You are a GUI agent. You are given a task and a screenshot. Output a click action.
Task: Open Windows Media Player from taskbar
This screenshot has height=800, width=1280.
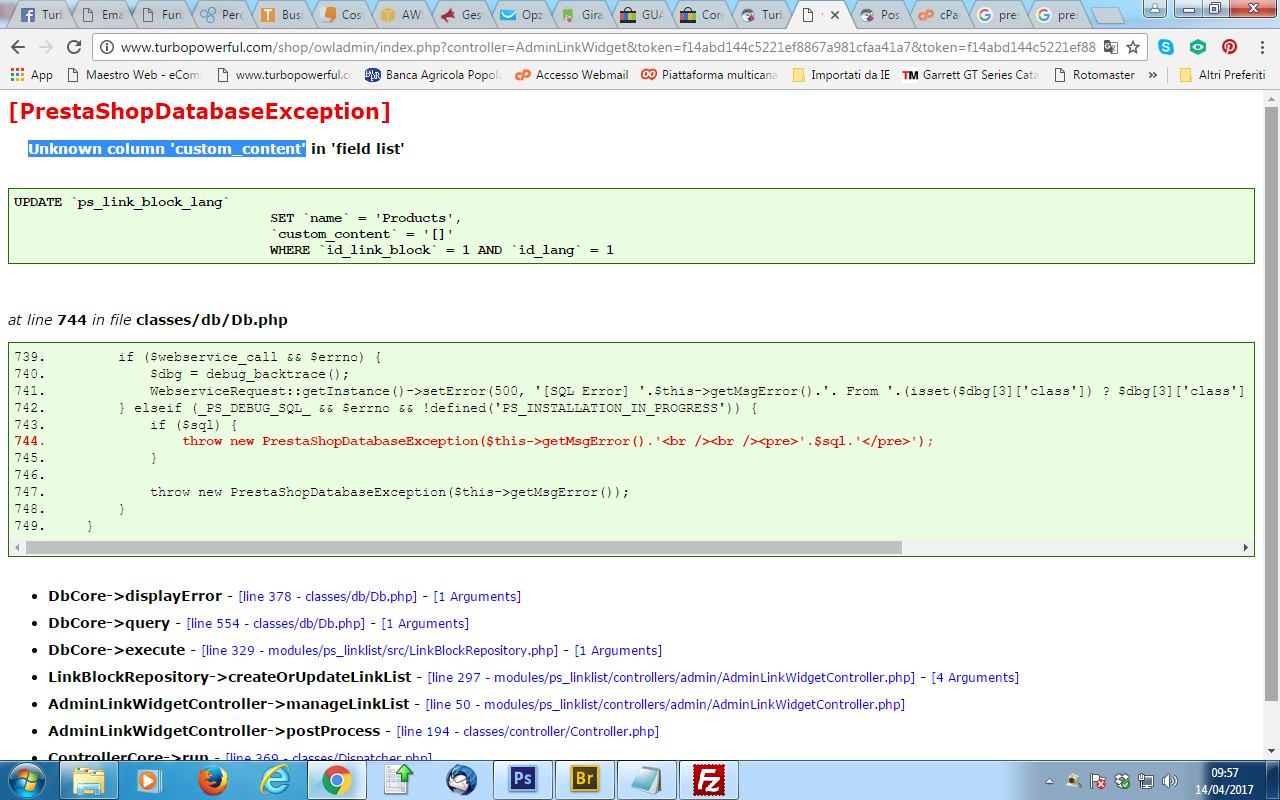tap(150, 779)
